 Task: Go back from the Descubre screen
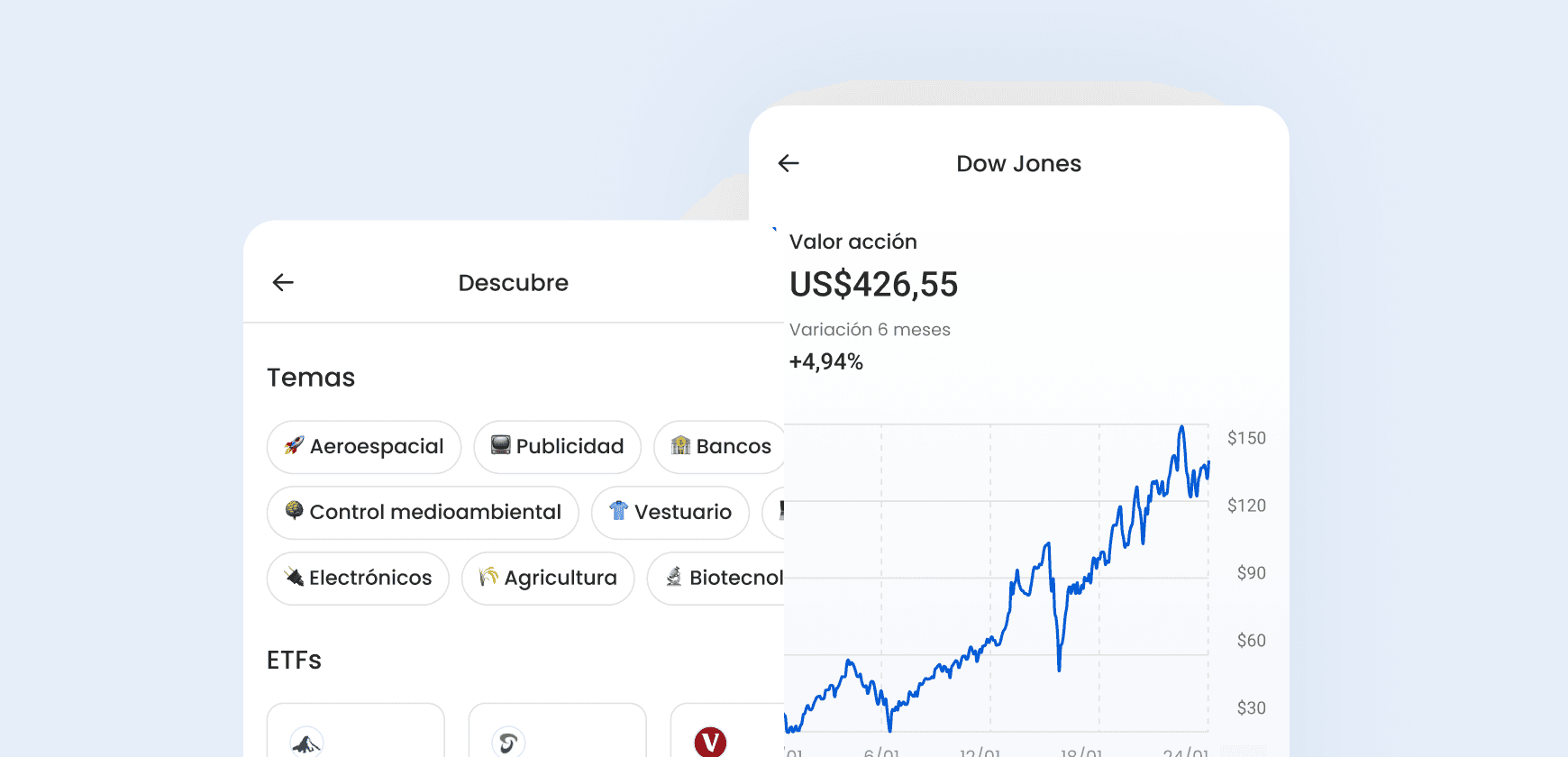click(283, 282)
